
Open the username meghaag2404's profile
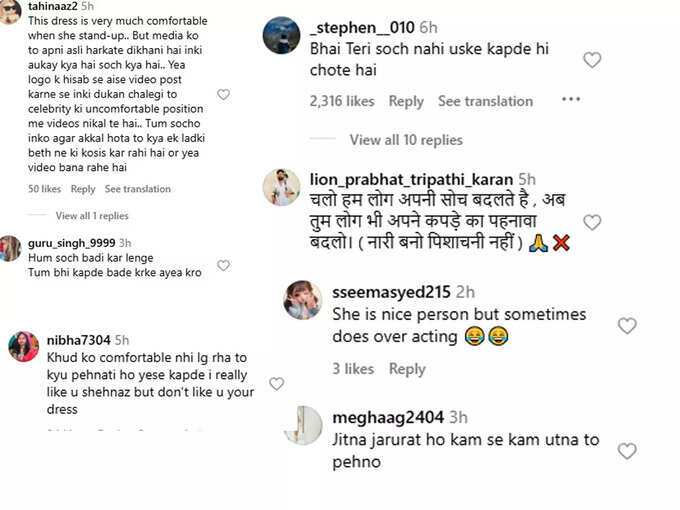[x=388, y=418]
